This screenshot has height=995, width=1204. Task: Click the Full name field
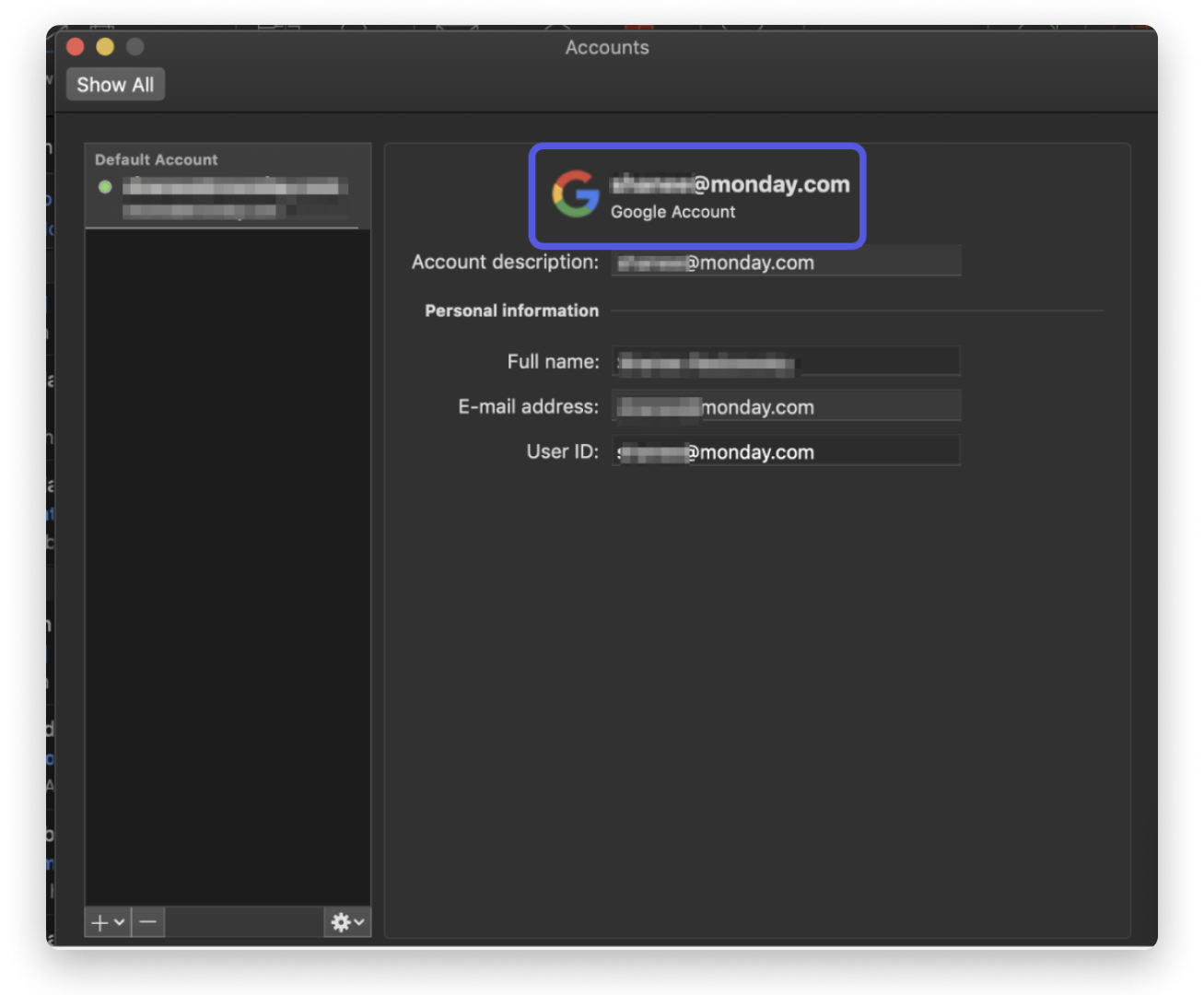click(x=786, y=362)
